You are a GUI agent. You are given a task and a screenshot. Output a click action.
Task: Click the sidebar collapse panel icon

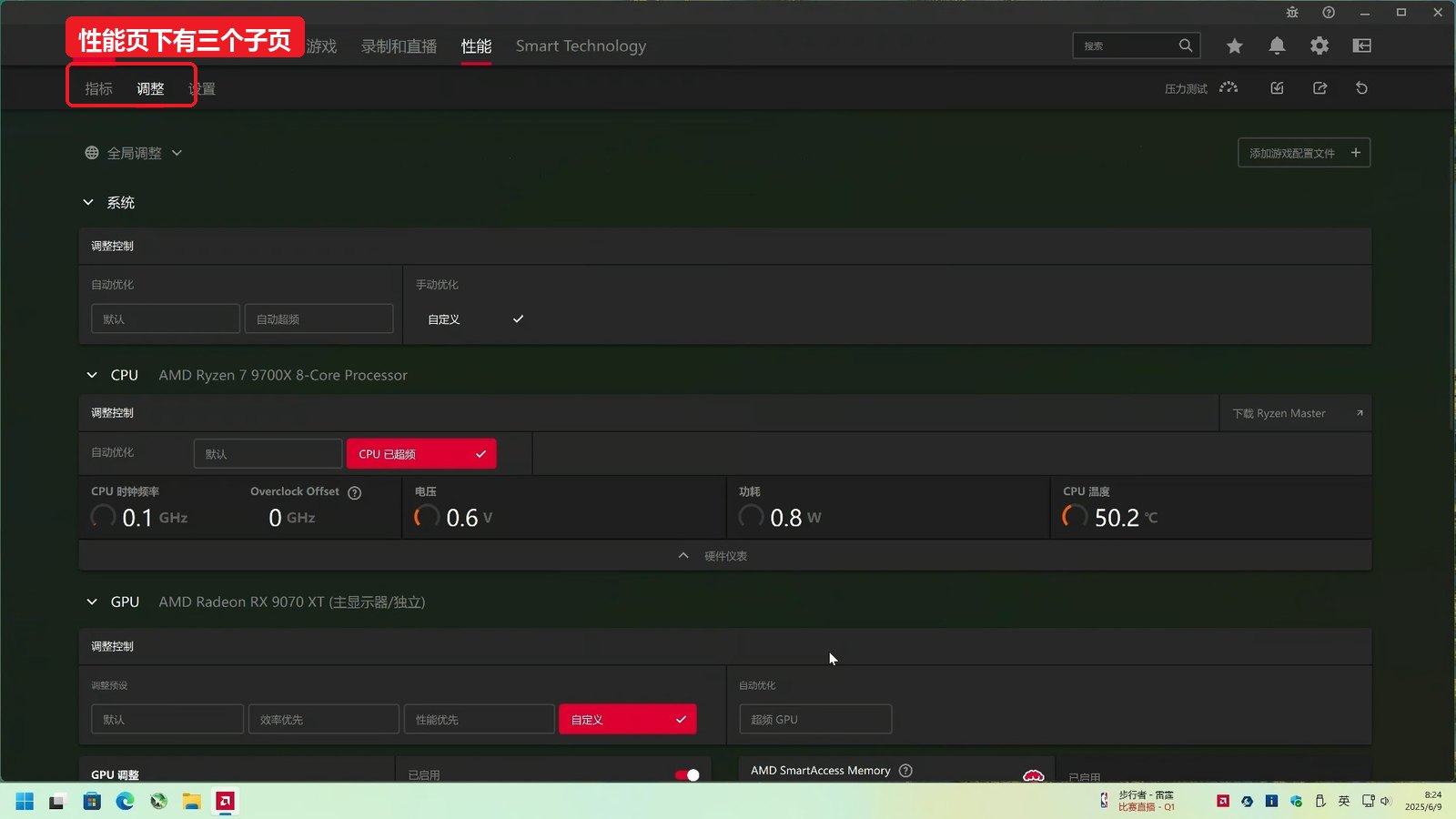click(x=1362, y=45)
